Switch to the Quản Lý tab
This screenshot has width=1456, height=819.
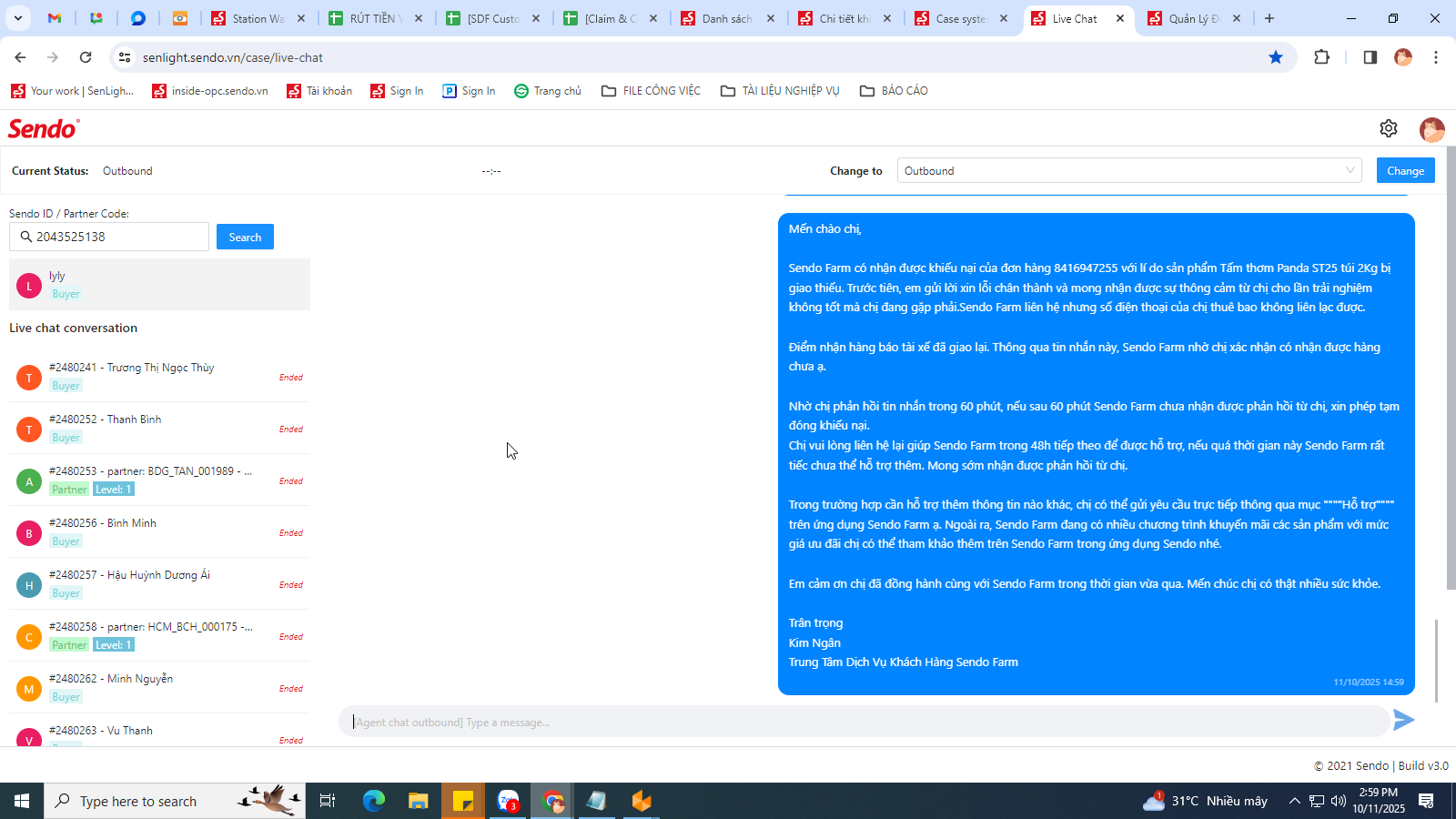1195,18
